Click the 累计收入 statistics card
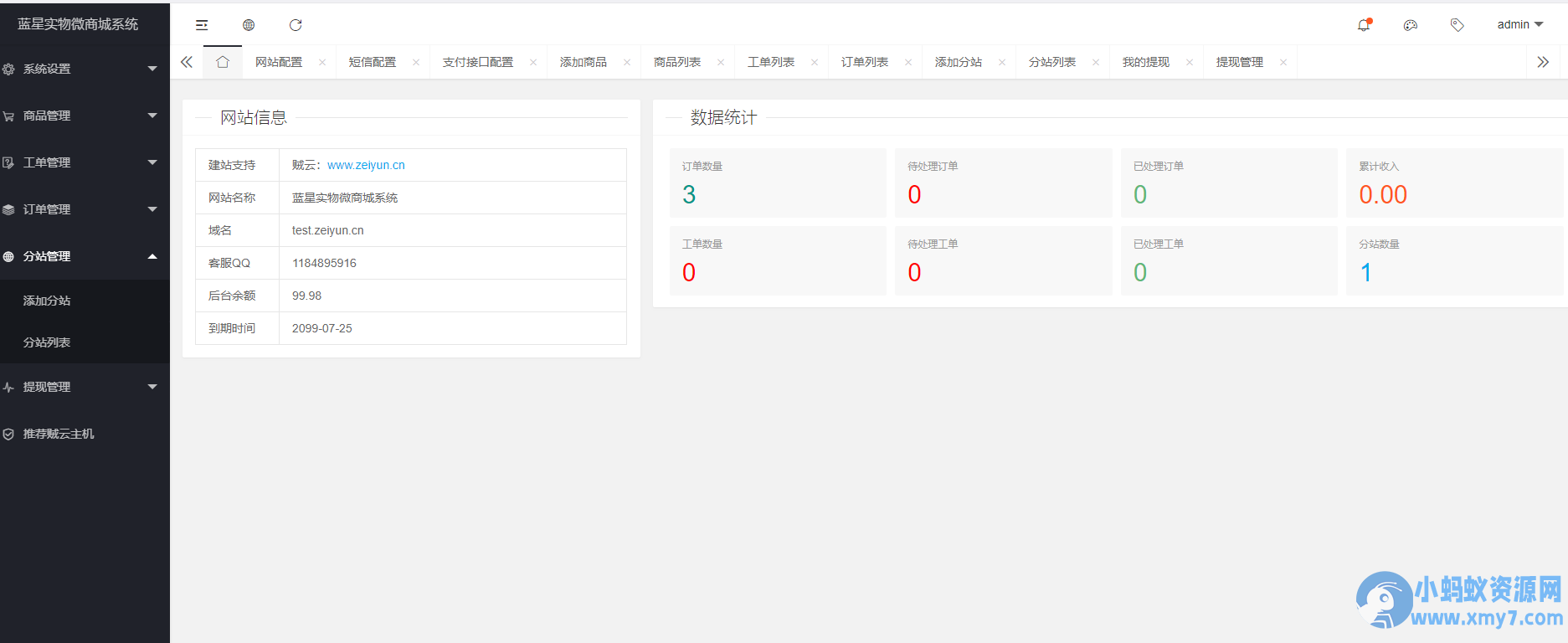Screen dimensions: 1568x643 click(x=1454, y=183)
